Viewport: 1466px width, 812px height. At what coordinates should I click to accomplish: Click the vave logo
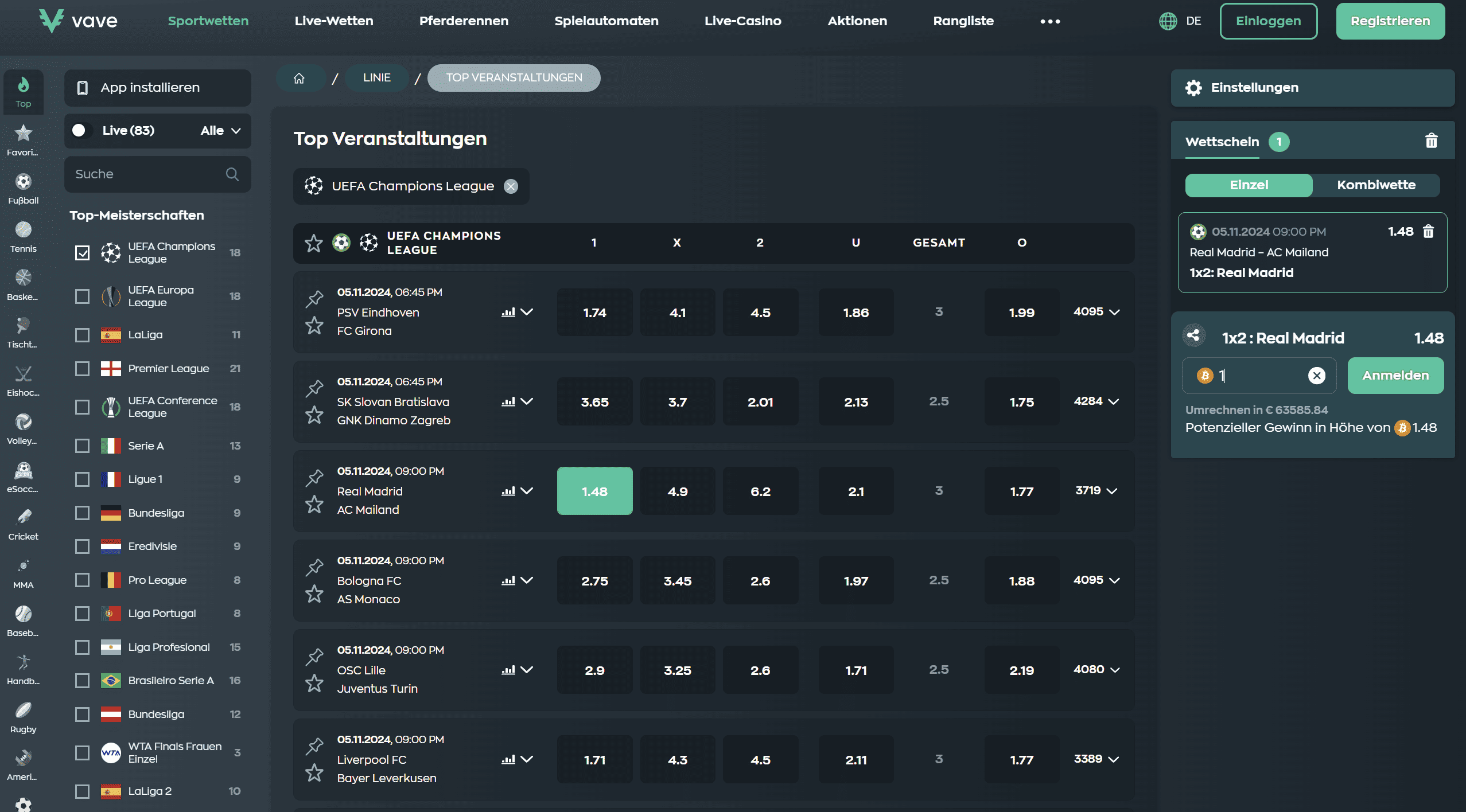78,21
